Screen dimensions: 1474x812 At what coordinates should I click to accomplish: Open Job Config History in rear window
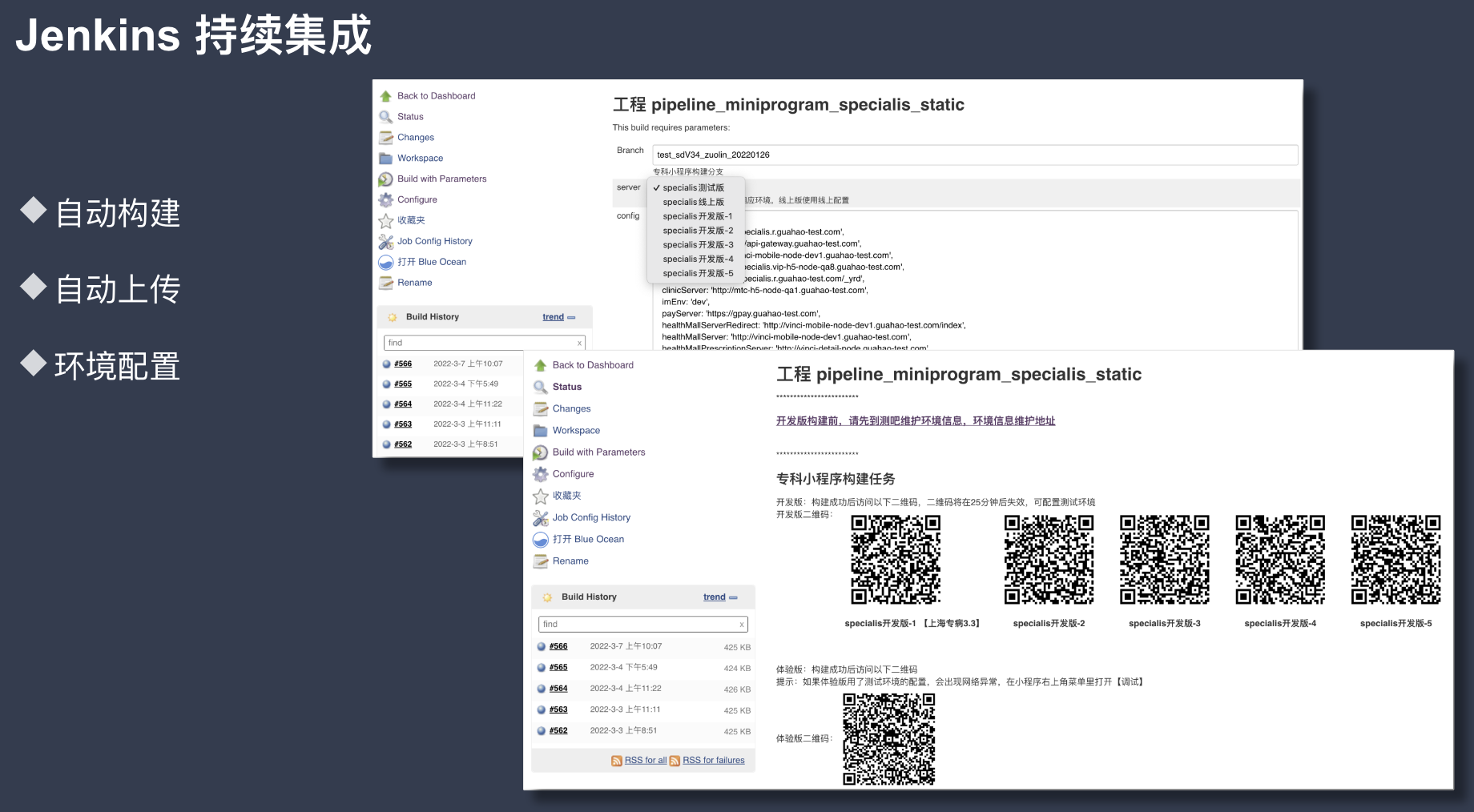coord(435,241)
